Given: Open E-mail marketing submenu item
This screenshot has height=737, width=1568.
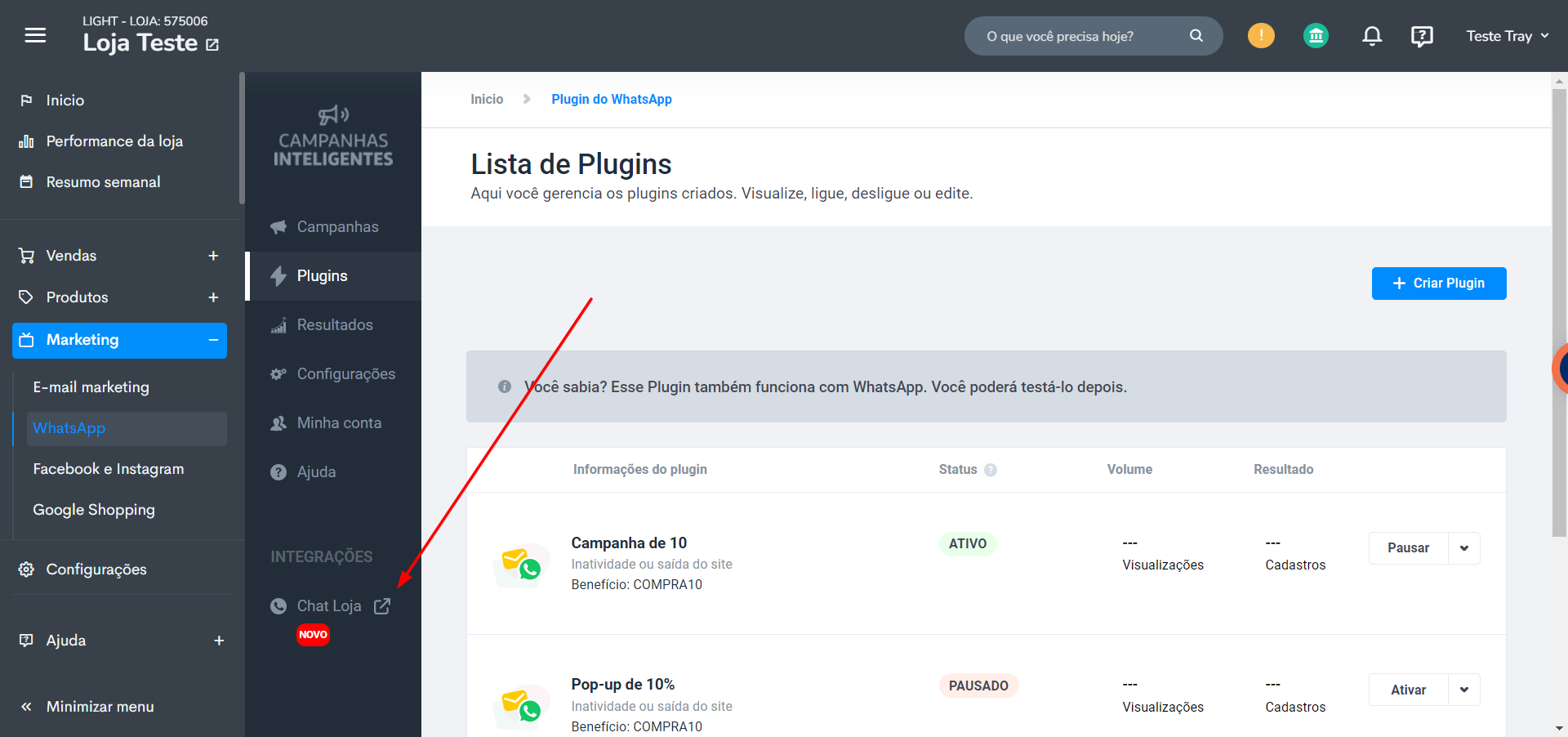Looking at the screenshot, I should tap(91, 387).
